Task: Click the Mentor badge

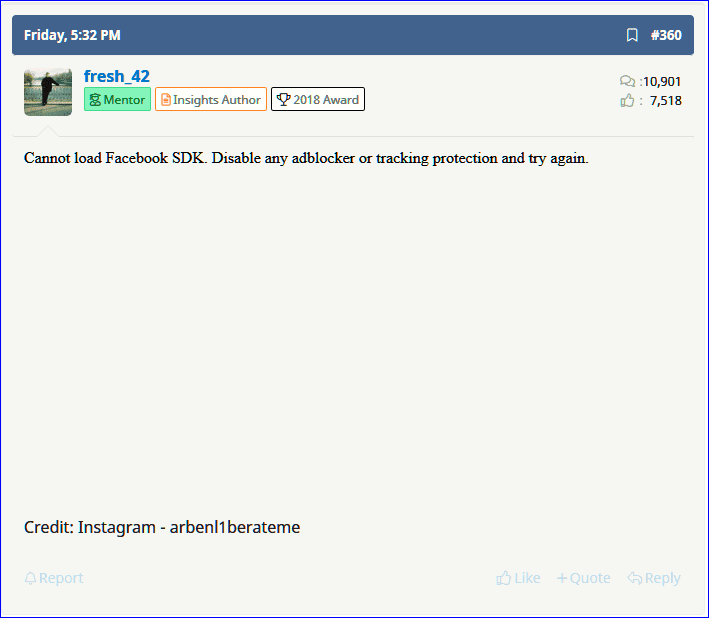Action: (x=118, y=99)
